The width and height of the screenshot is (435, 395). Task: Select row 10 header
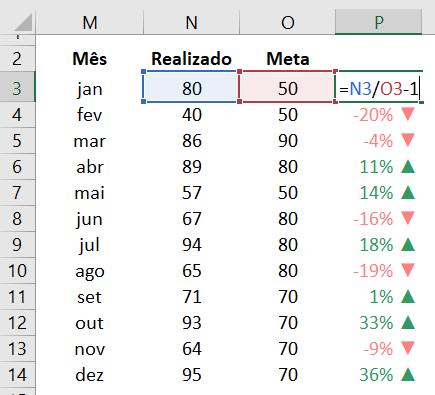pyautogui.click(x=17, y=271)
